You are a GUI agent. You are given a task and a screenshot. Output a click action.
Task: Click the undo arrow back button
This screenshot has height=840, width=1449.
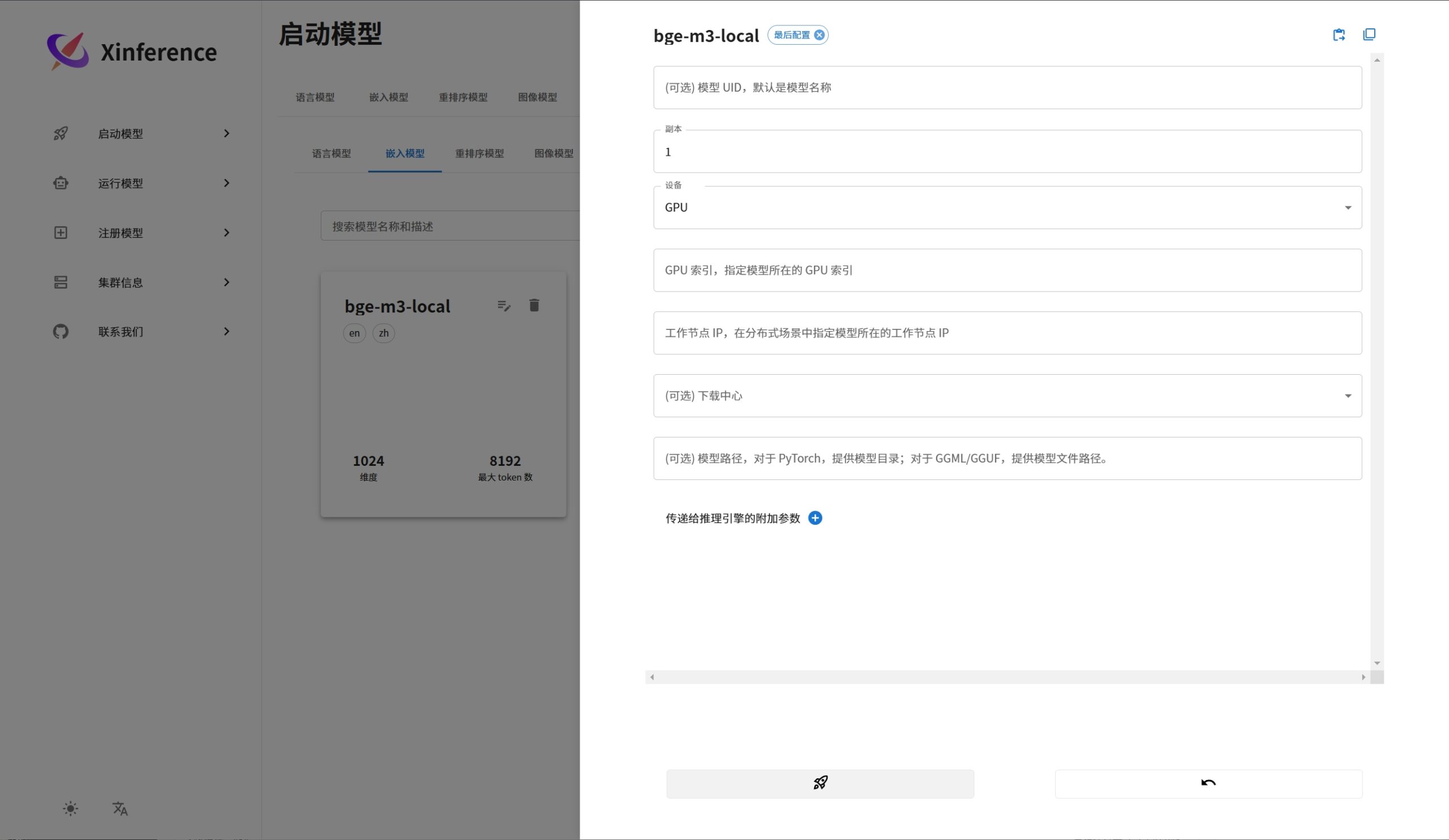(x=1208, y=783)
